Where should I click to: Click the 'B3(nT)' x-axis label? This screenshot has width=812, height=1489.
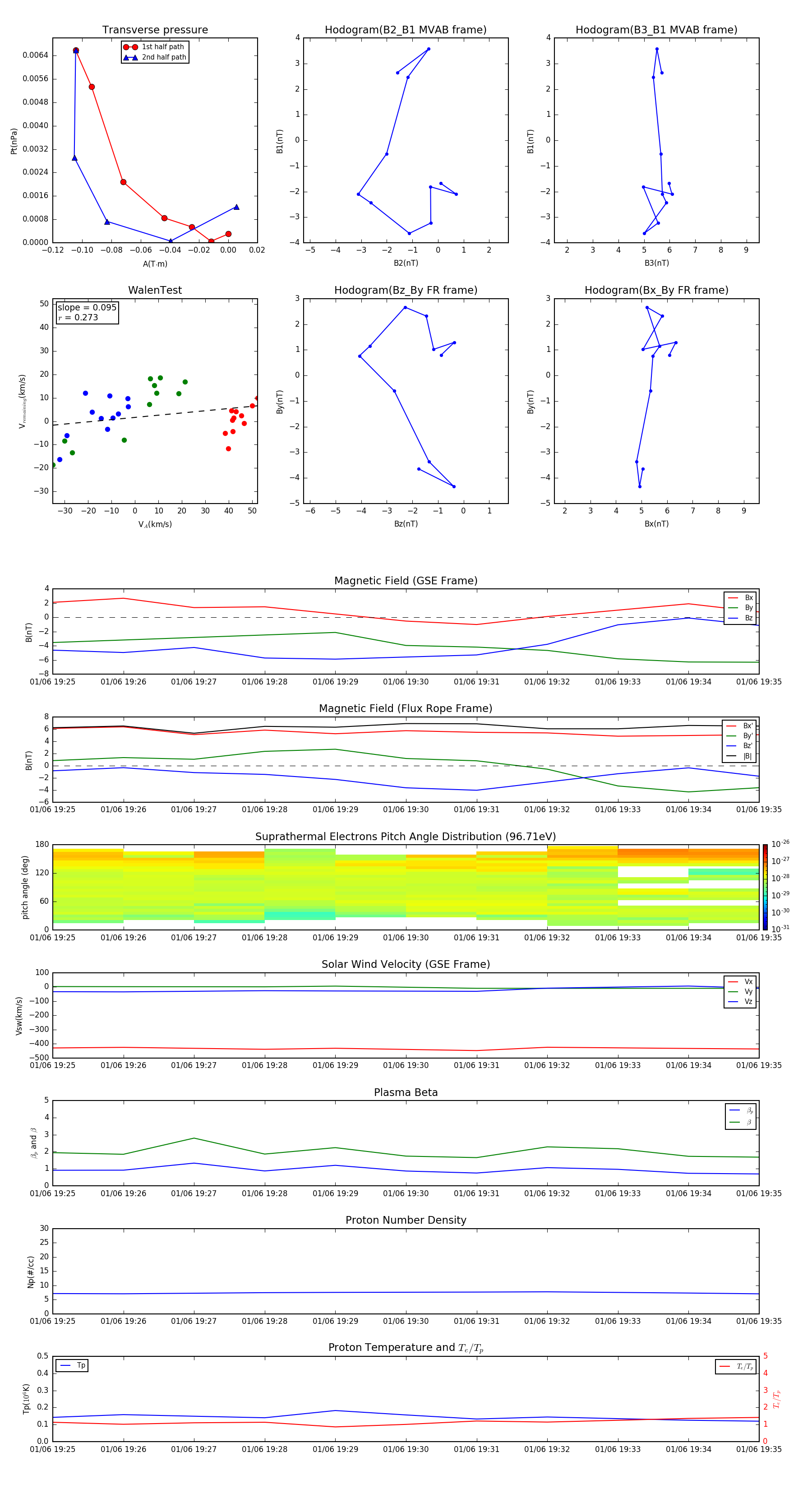click(656, 263)
